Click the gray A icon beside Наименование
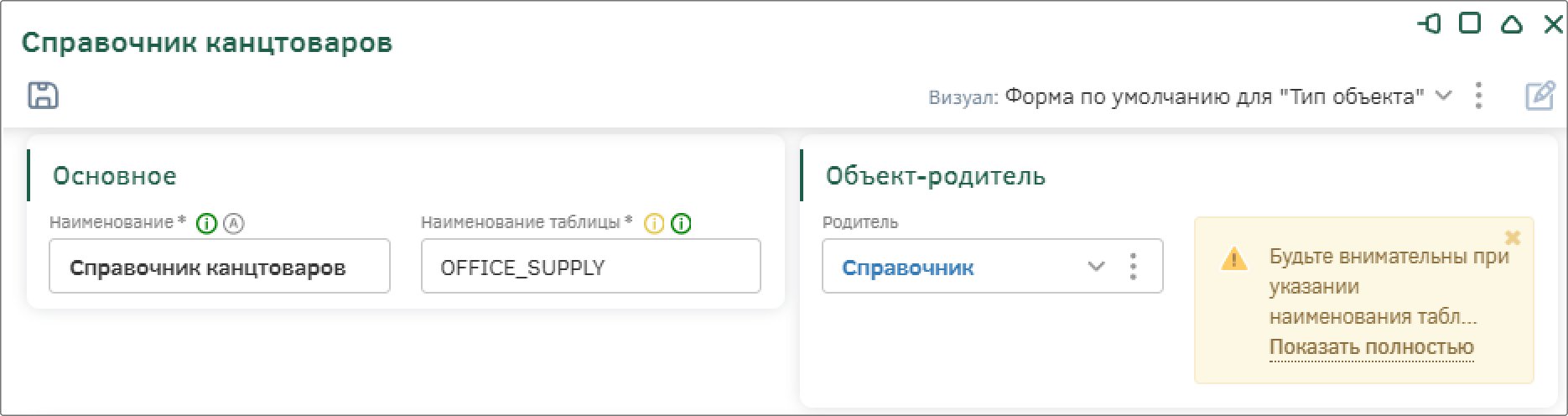Screen dimensions: 1568x416 [x=234, y=224]
